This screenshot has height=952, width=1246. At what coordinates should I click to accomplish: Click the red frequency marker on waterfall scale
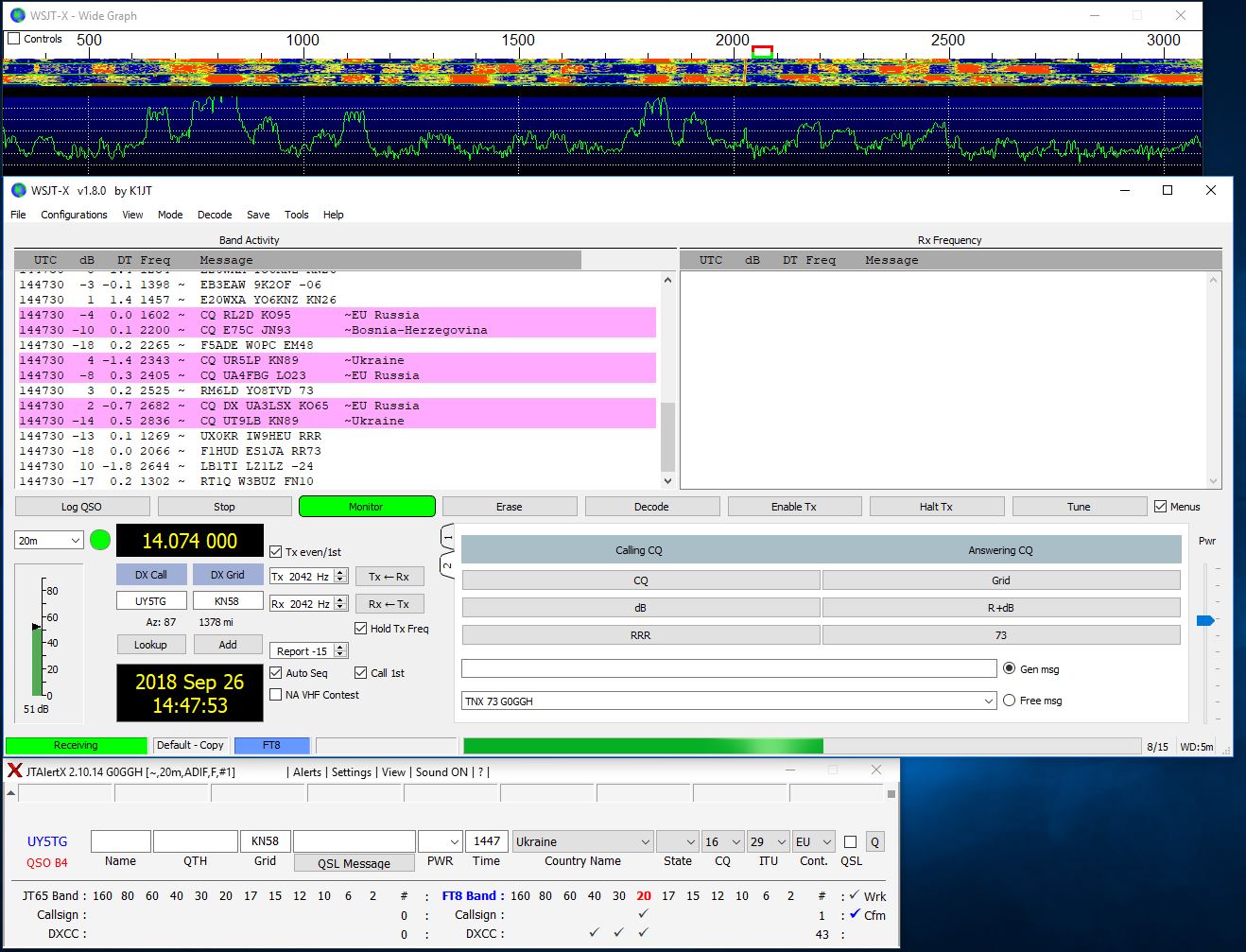coord(762,51)
